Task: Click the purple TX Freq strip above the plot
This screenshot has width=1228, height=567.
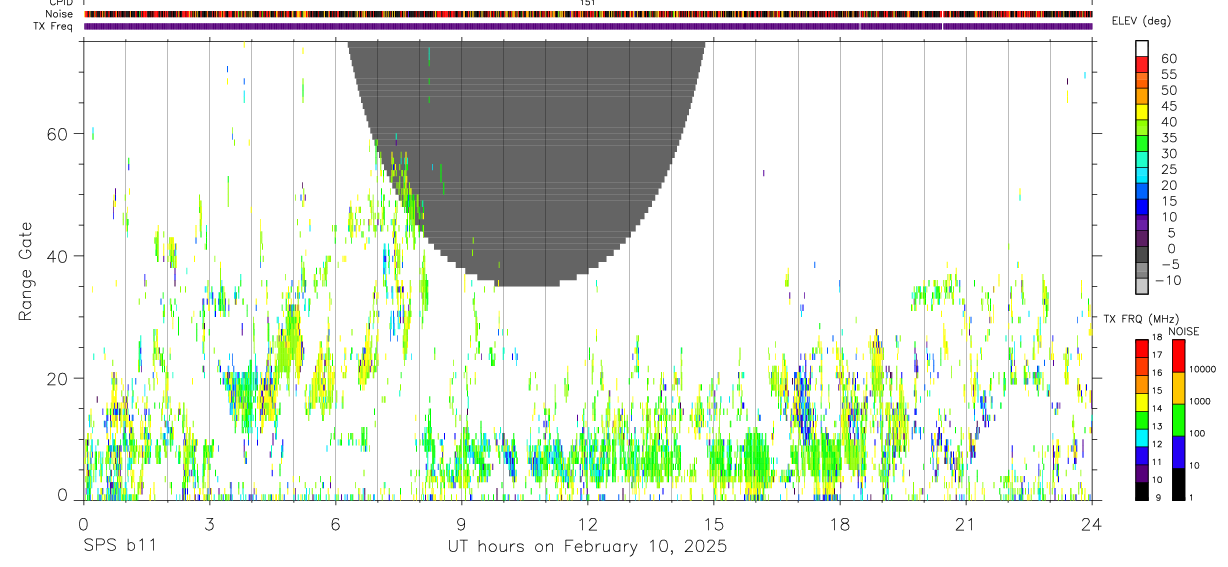Action: pyautogui.click(x=588, y=26)
